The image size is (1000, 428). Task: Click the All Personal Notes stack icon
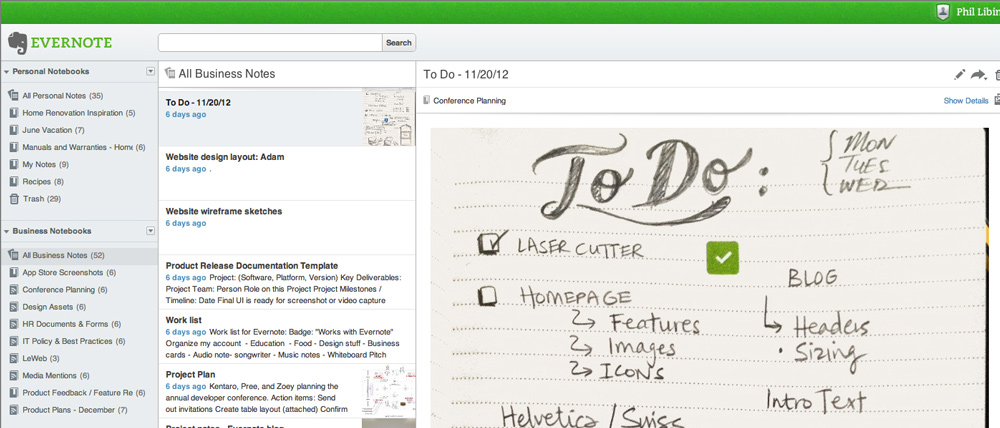[x=13, y=96]
